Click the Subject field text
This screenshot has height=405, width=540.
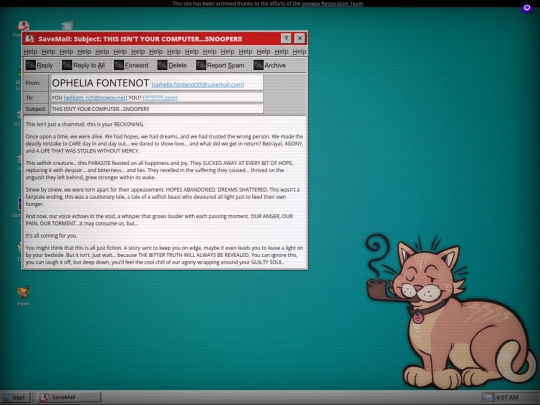point(100,109)
